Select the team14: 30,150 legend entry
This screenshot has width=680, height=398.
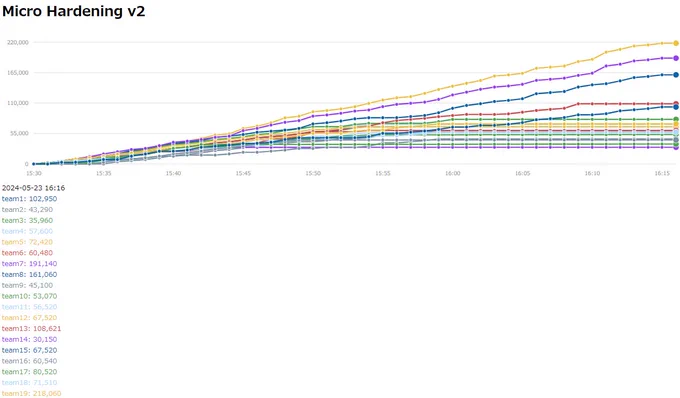pyautogui.click(x=29, y=339)
